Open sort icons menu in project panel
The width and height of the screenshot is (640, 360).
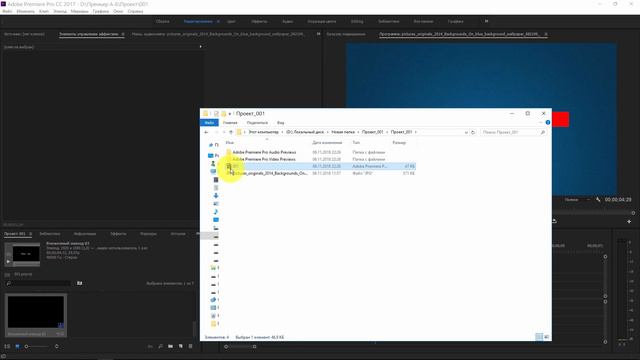coord(56,346)
